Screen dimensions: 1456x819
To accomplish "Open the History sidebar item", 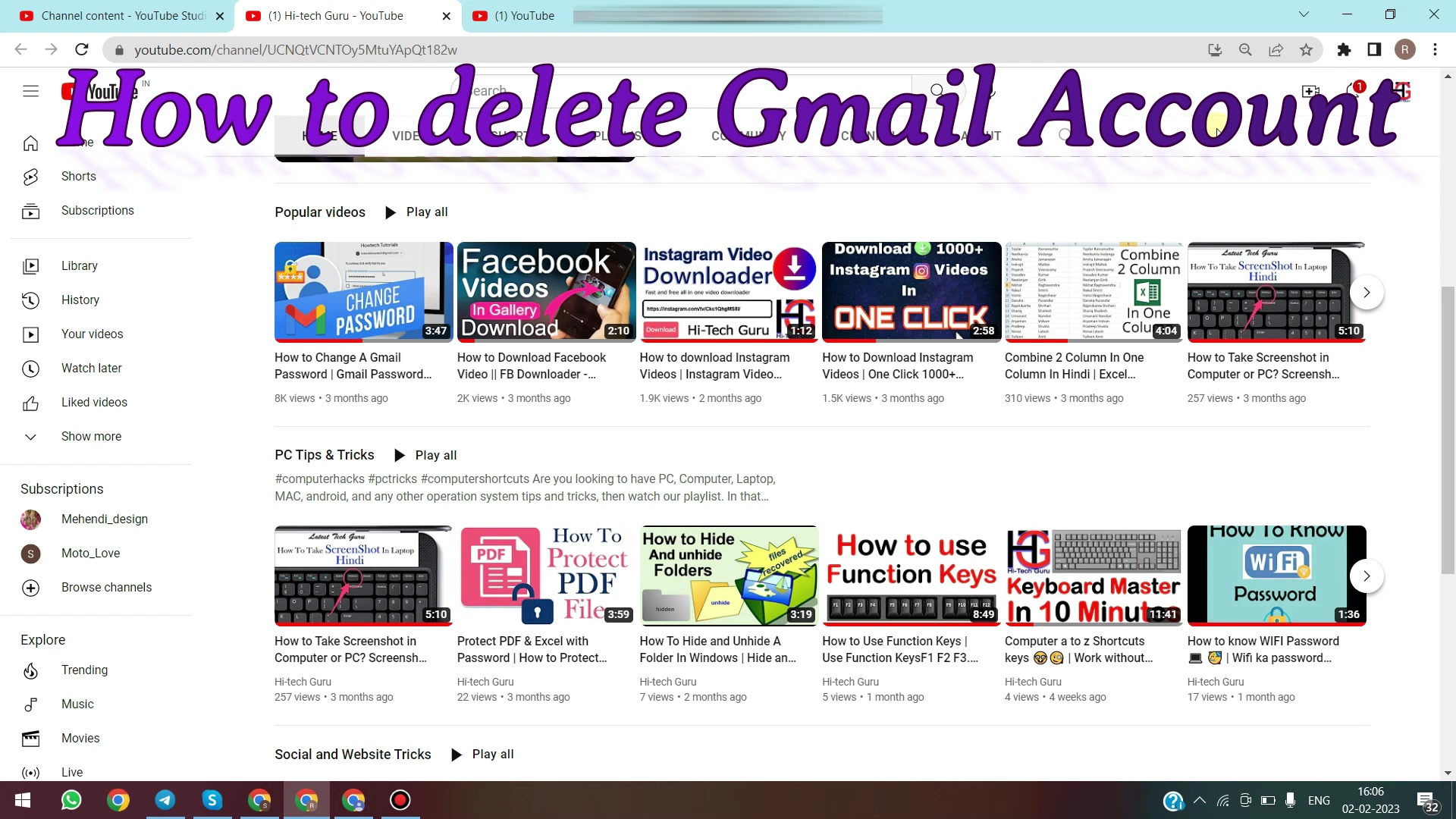I will tap(80, 300).
